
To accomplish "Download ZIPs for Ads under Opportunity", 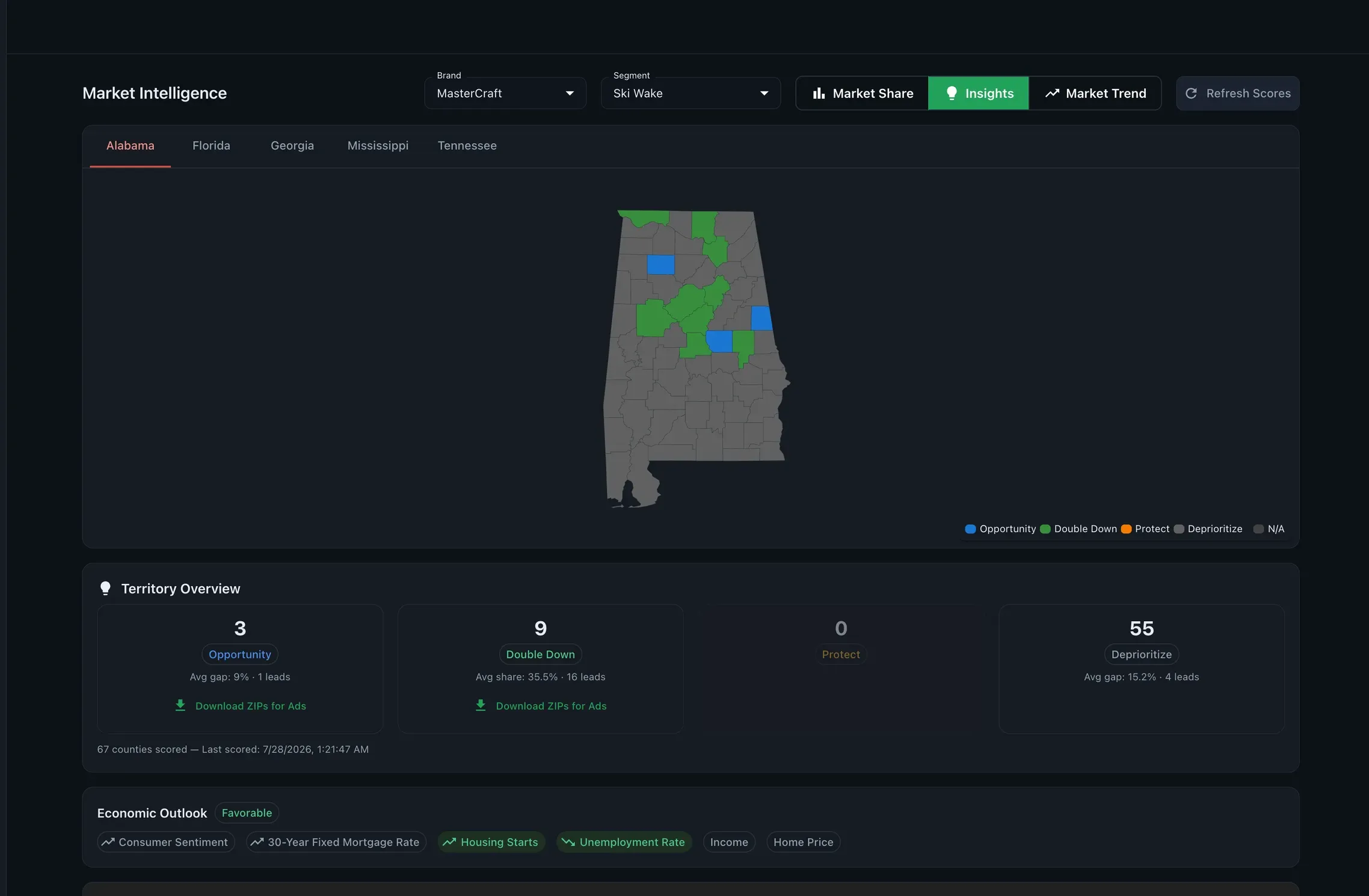I will point(240,706).
